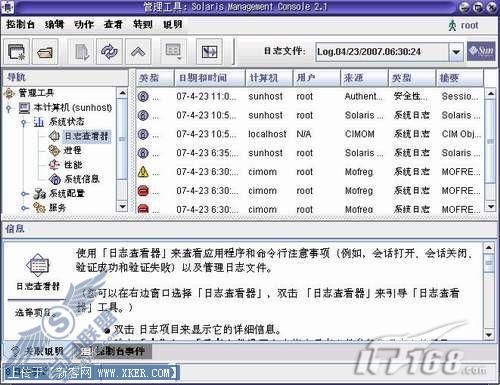Expand the 服务 tree node
The image size is (500, 385).
coord(23,208)
